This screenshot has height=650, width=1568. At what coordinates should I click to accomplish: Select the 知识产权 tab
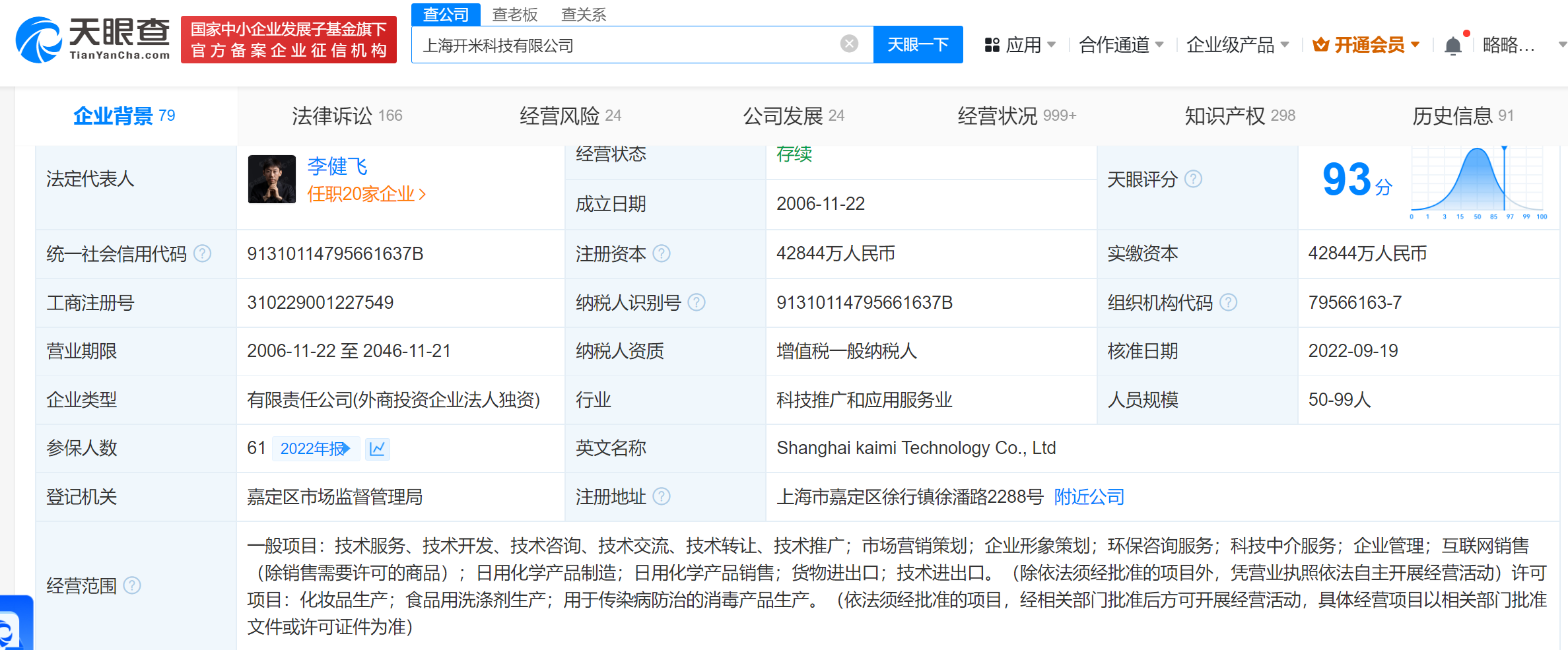coord(1240,115)
